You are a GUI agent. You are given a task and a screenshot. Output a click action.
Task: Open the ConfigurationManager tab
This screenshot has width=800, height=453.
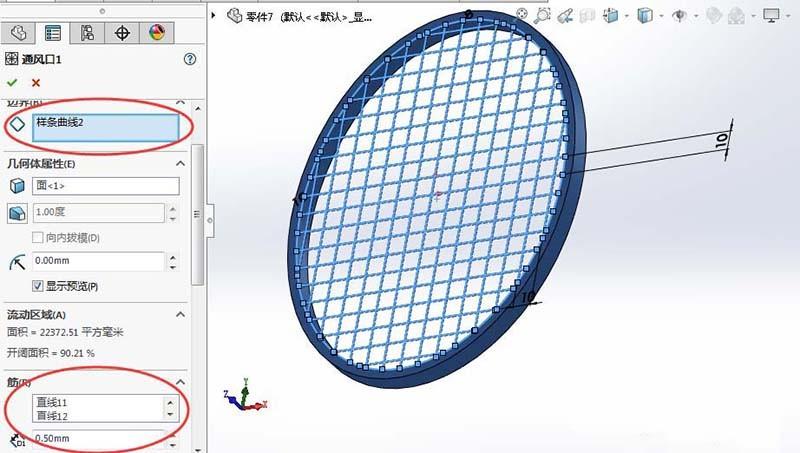click(x=87, y=33)
